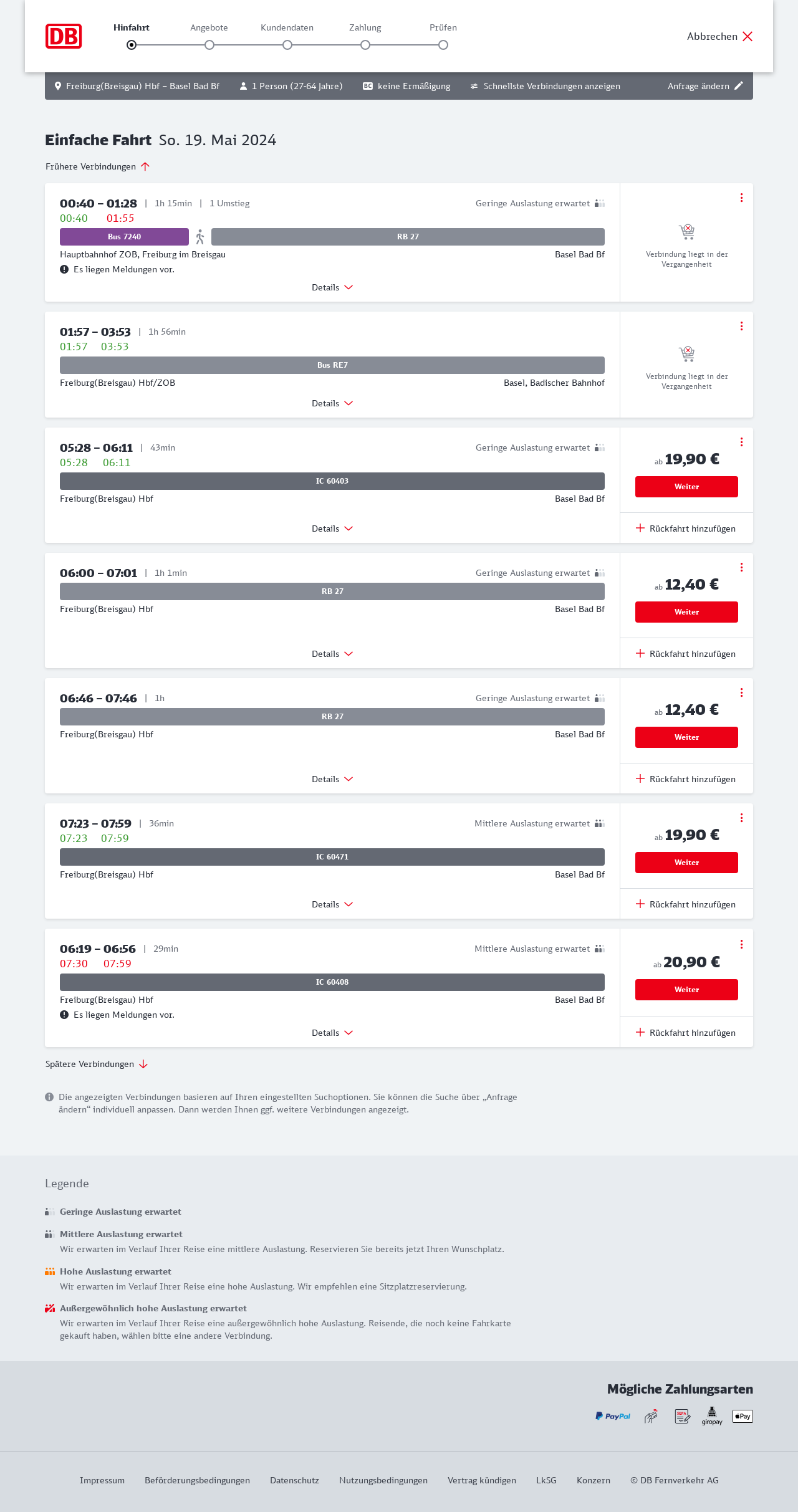Image resolution: width=798 pixels, height=1512 pixels.
Task: Click Prüfen step label
Action: [x=443, y=27]
